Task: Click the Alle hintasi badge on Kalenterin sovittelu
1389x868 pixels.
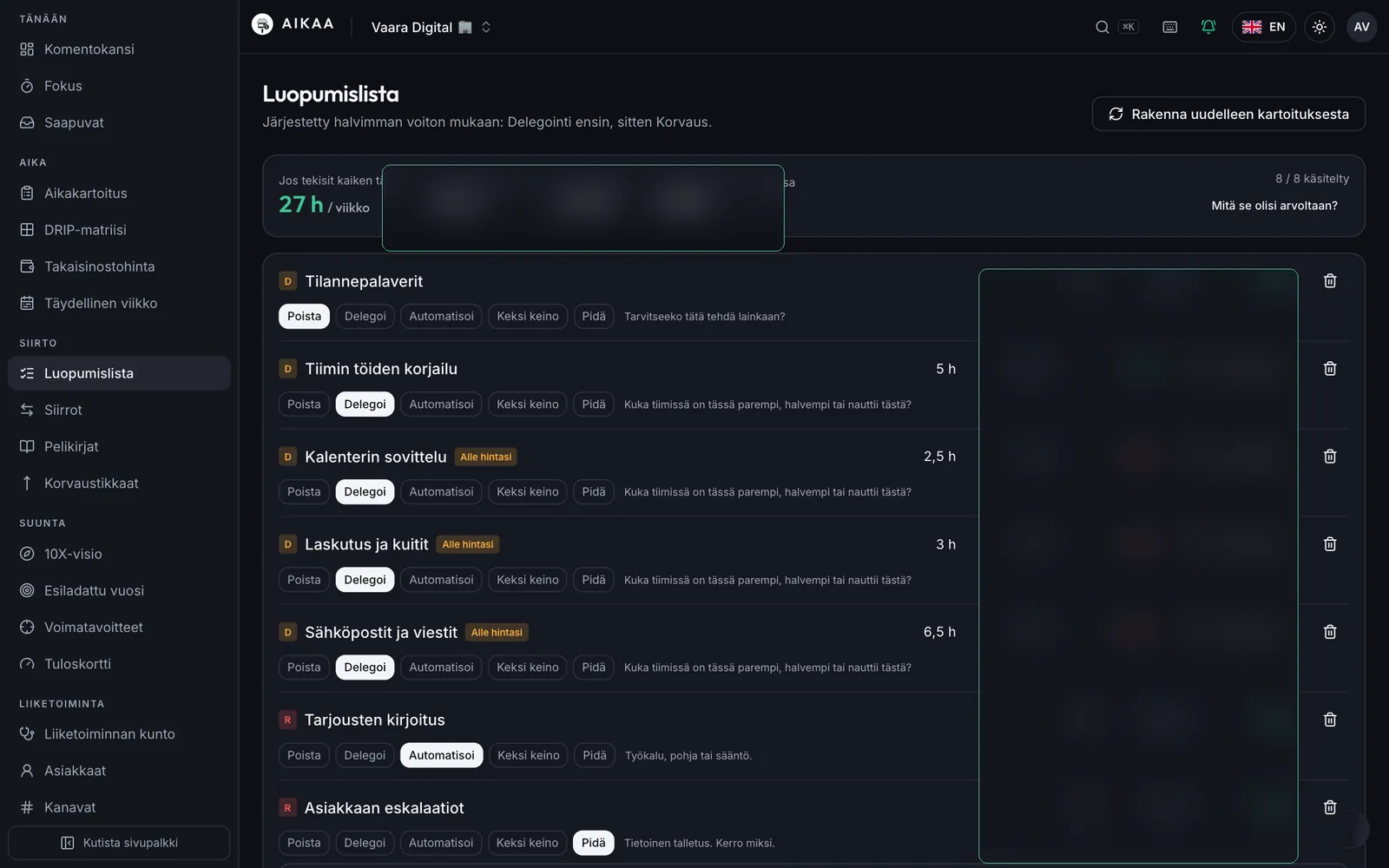Action: (x=486, y=457)
